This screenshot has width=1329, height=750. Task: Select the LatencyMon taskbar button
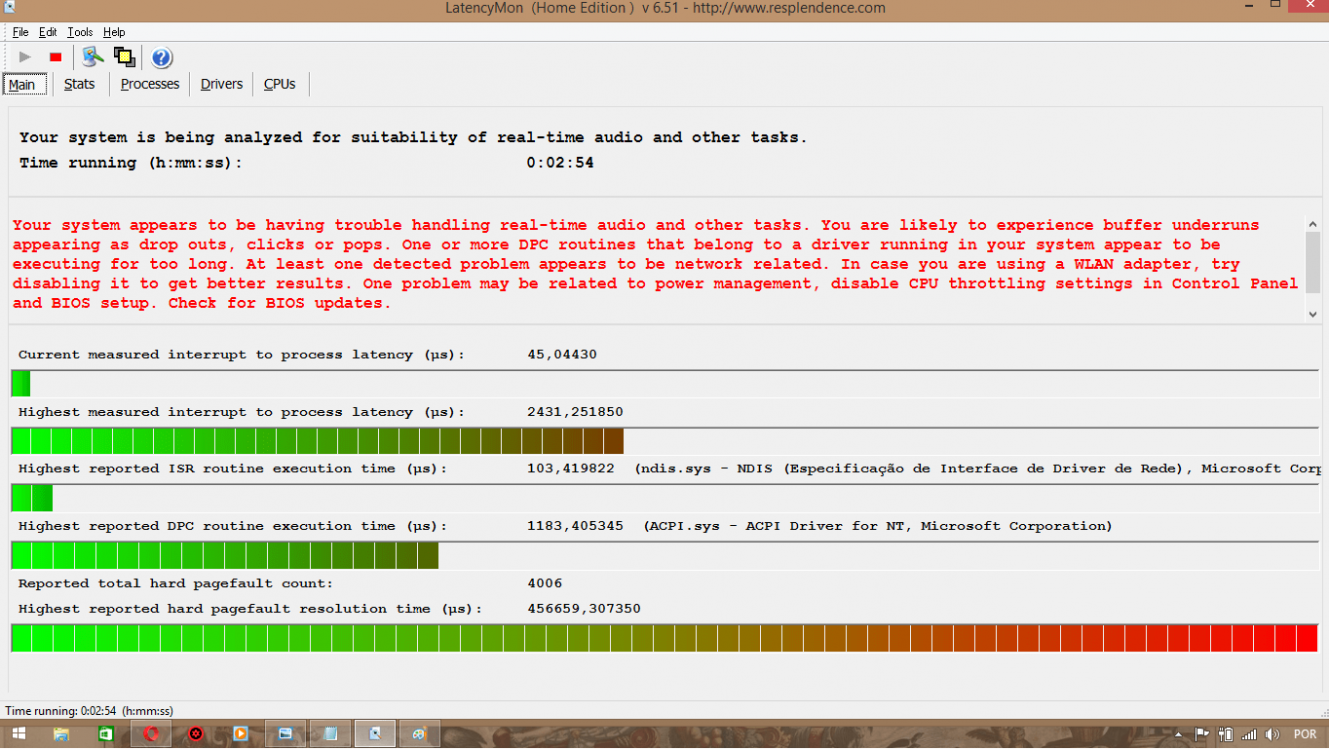pos(375,734)
